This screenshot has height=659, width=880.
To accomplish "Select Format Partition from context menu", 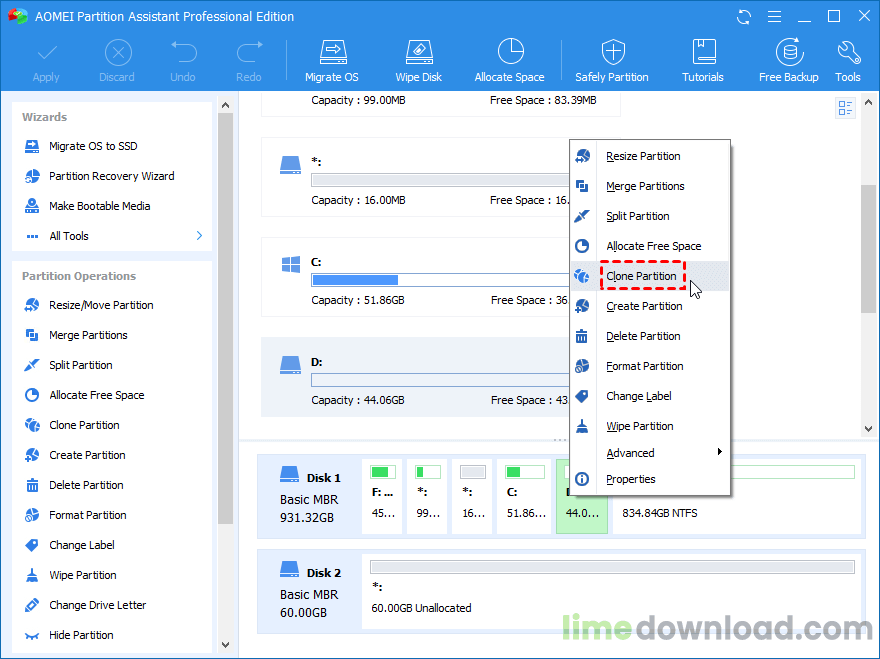I will (645, 366).
